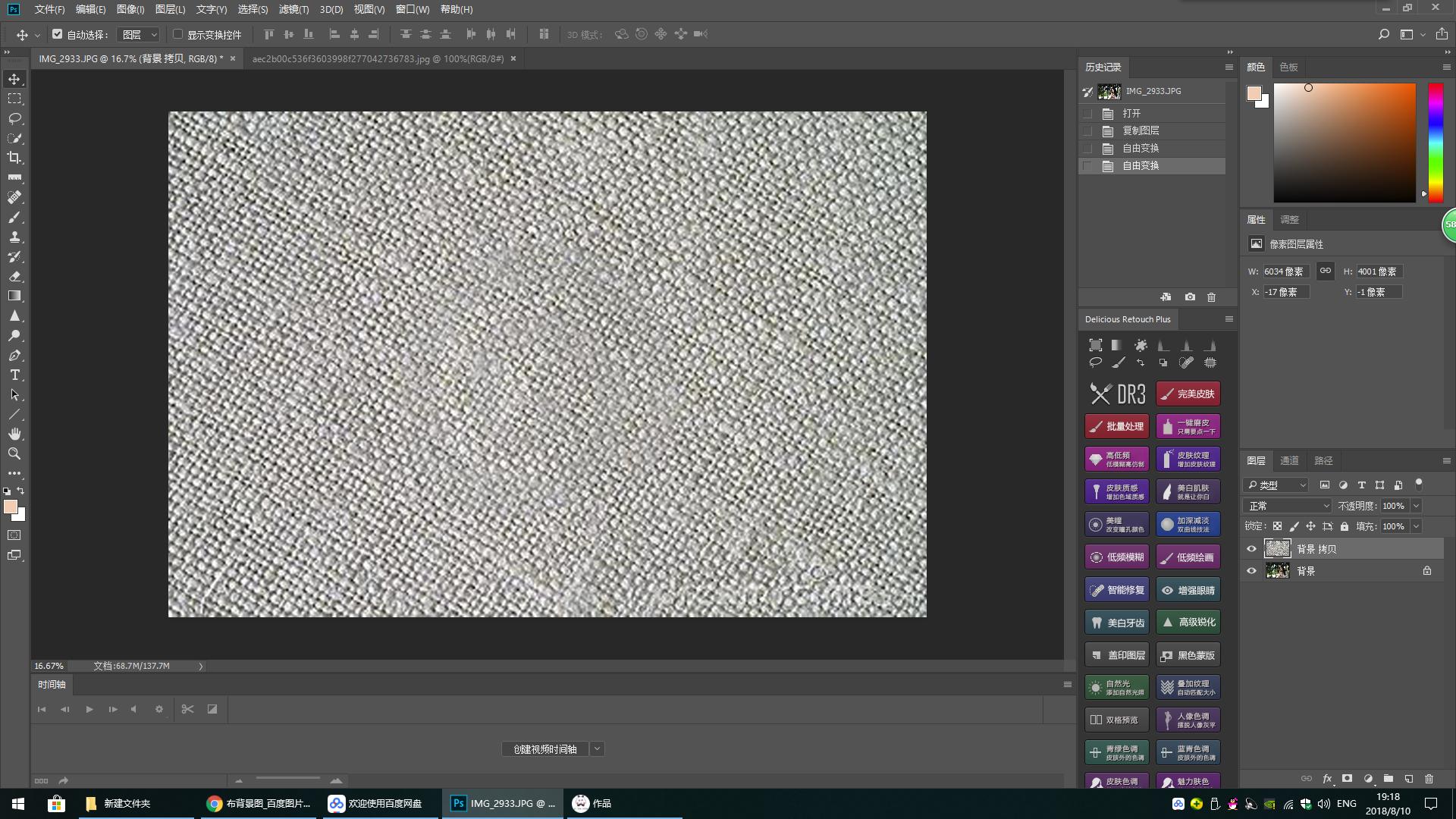Click the 创建视频时间轴 button

pyautogui.click(x=544, y=749)
